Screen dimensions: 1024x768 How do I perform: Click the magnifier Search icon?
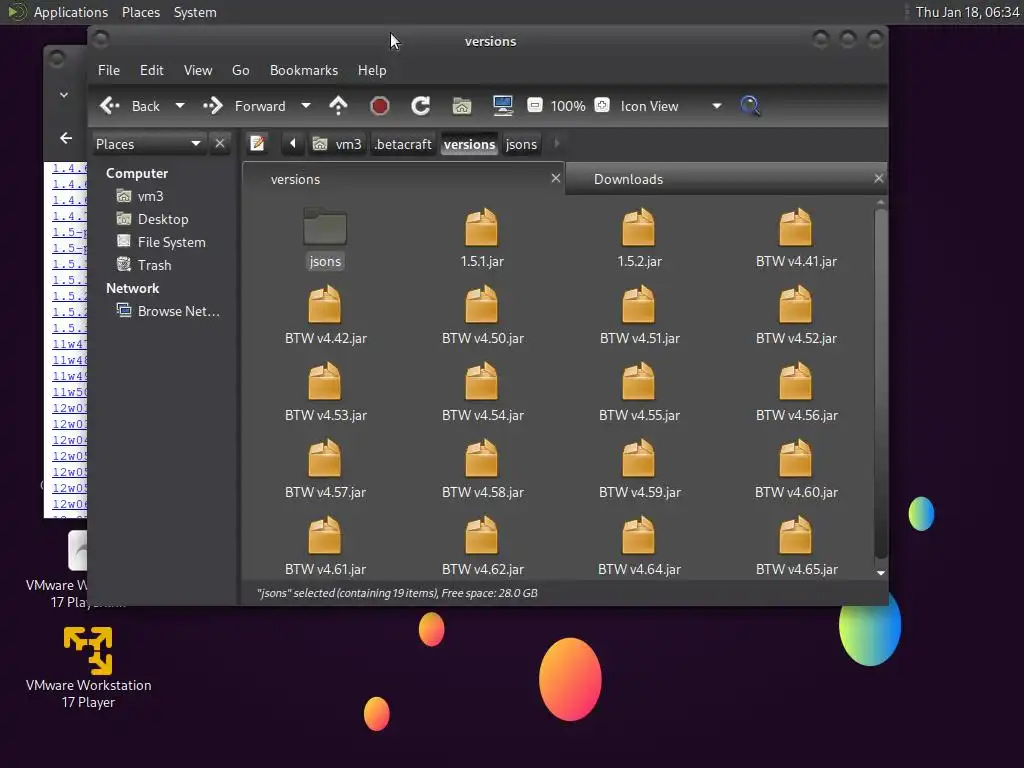click(750, 106)
